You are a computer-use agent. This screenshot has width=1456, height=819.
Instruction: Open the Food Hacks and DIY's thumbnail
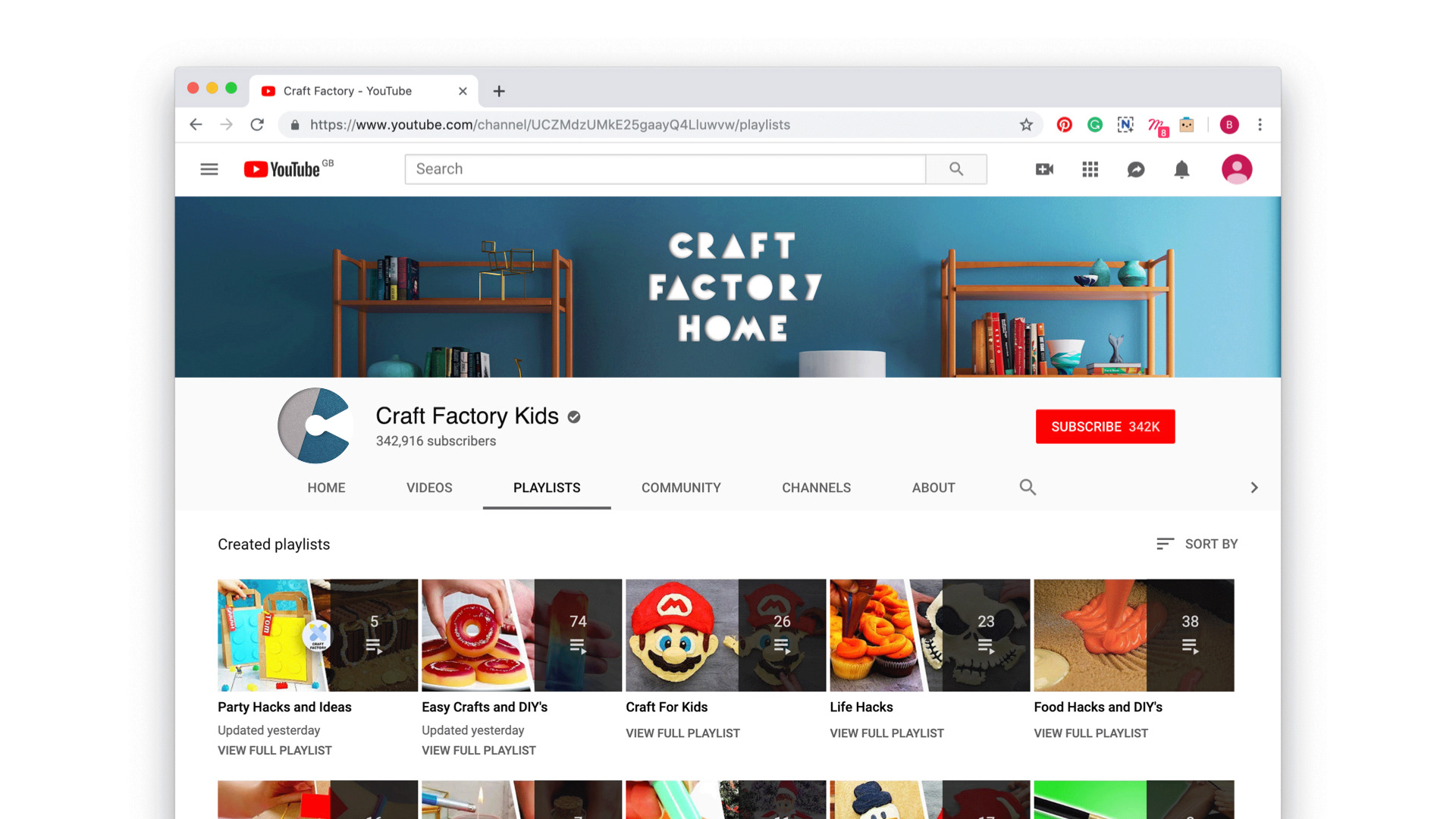point(1134,635)
